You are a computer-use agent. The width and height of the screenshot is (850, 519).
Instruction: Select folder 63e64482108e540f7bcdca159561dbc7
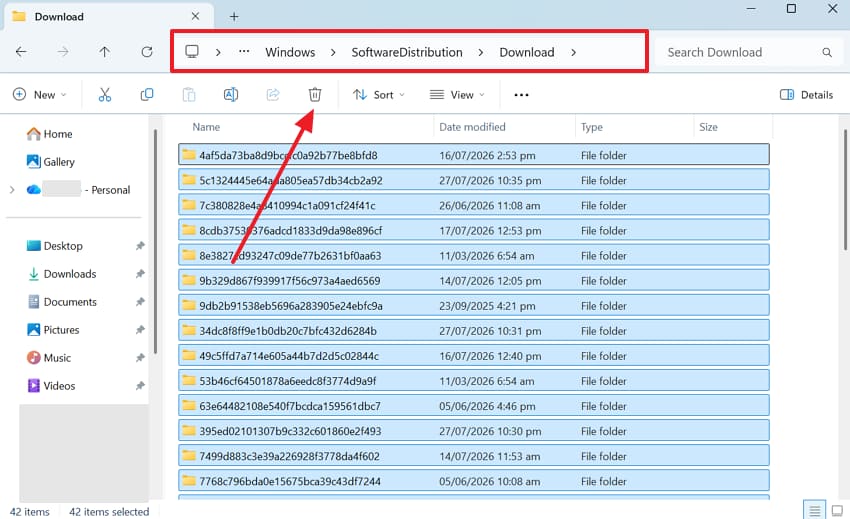coord(474,406)
